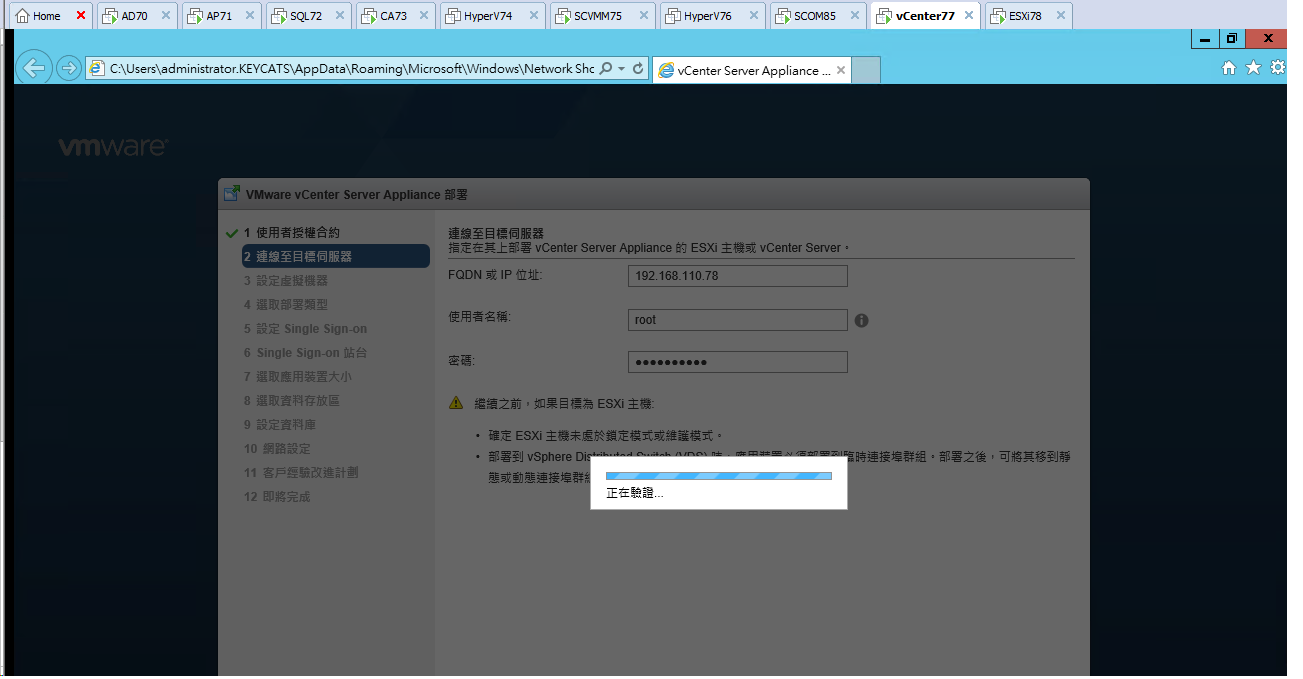Screen dimensions: 1303x679
Task: Click the deployment wizard title icon
Action: (x=232, y=194)
